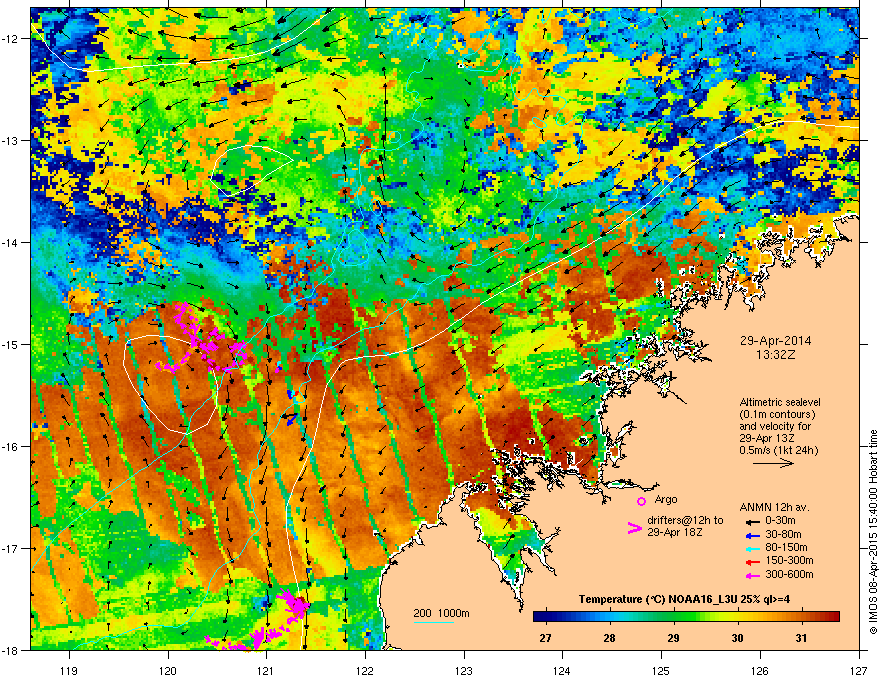Click the latitude axis label -12

[x=11, y=38]
